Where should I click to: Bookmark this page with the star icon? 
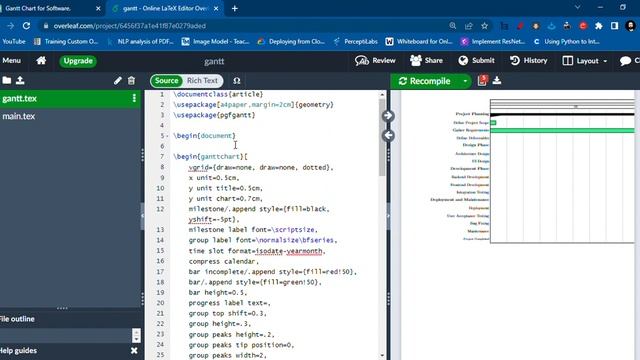click(x=484, y=26)
